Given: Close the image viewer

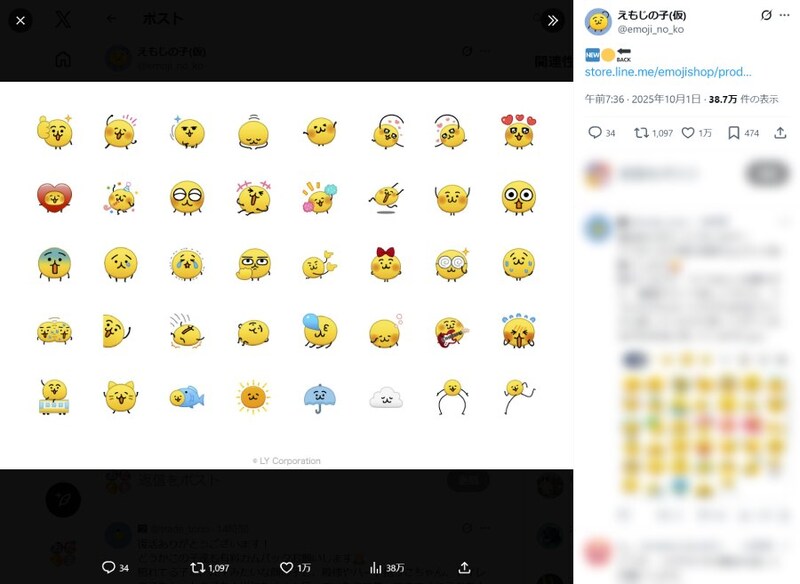Looking at the screenshot, I should tap(21, 21).
